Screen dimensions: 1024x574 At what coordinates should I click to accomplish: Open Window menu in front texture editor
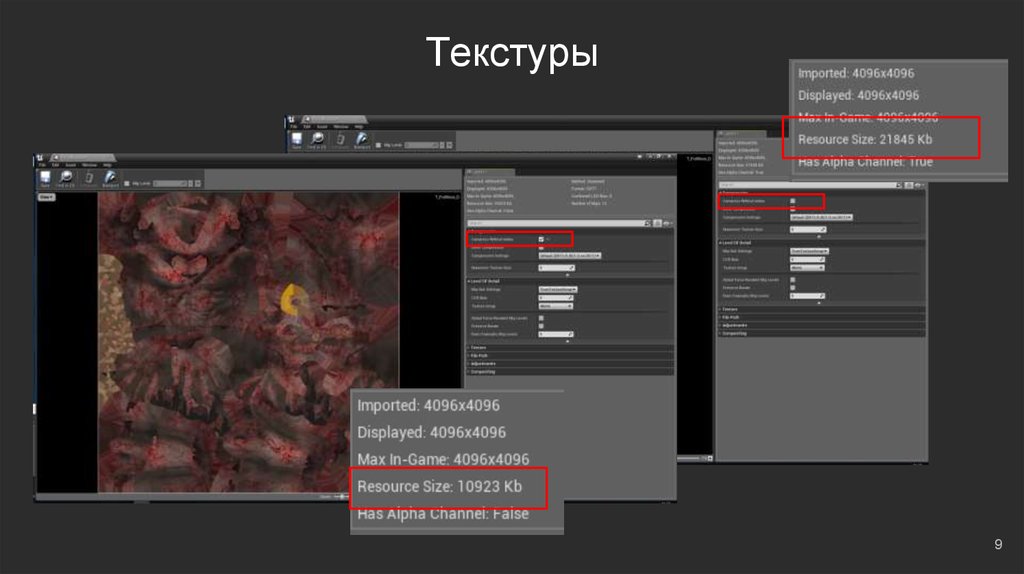(89, 165)
